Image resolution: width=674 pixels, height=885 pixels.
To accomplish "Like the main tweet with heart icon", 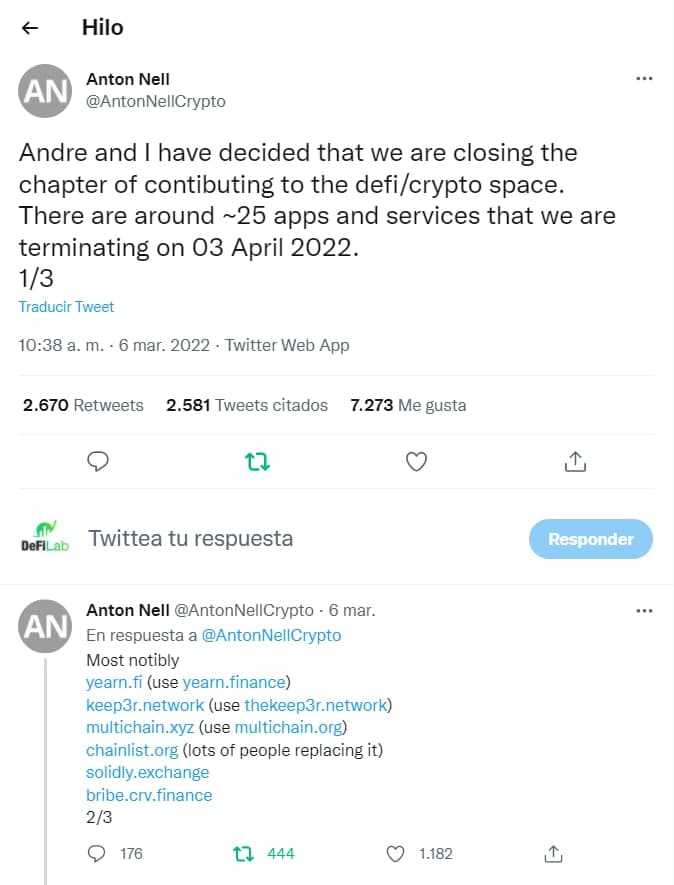I will pyautogui.click(x=416, y=461).
